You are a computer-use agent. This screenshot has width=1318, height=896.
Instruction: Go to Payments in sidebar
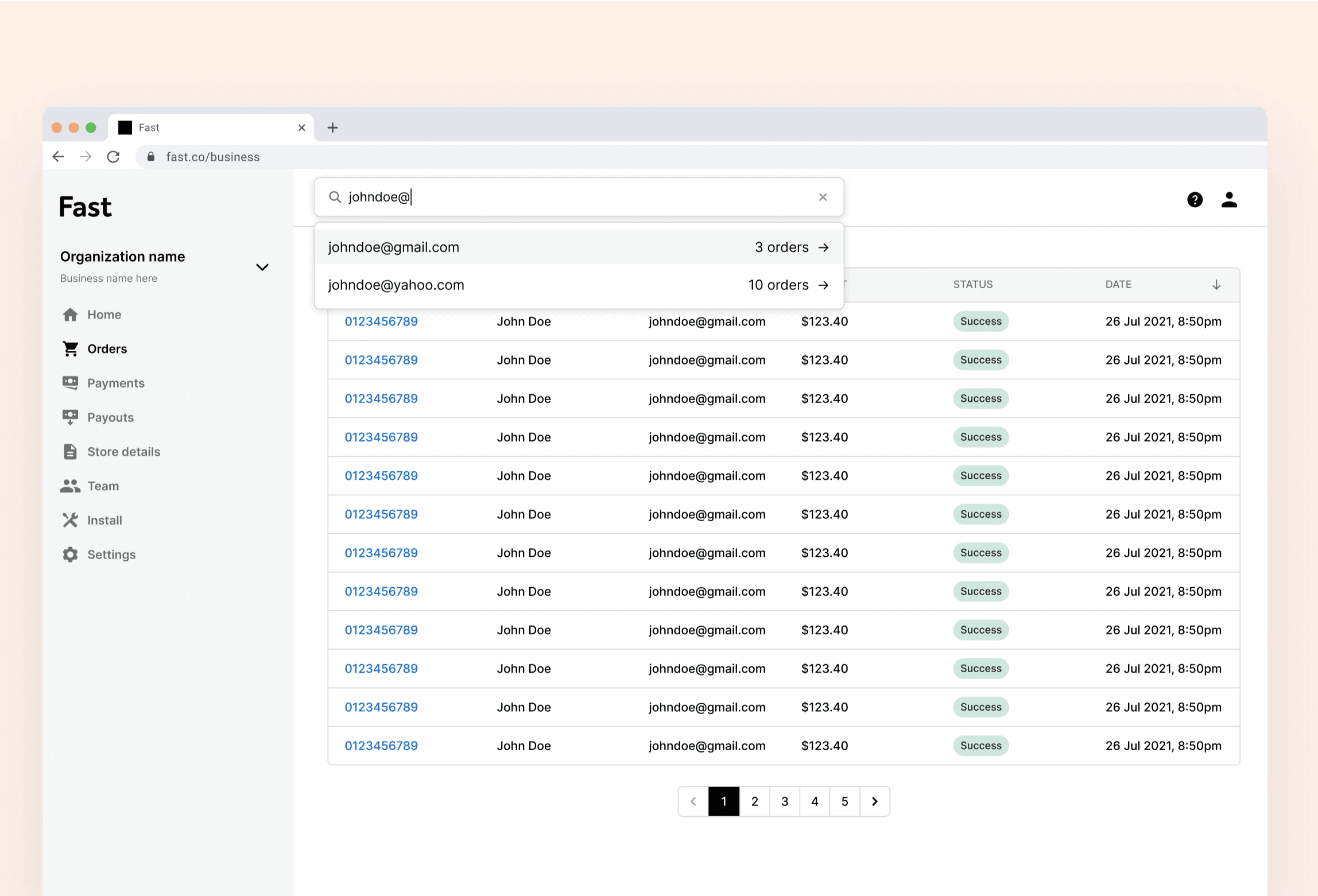115,383
